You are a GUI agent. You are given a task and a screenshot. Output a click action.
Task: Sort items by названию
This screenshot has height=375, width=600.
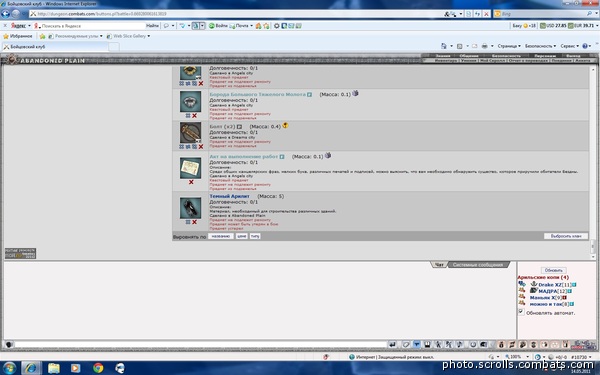point(220,236)
